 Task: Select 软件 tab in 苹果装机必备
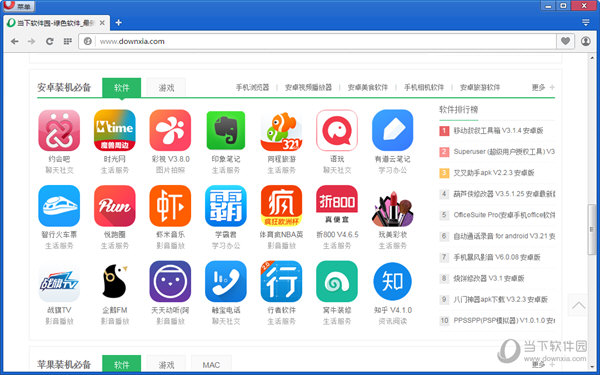click(122, 364)
